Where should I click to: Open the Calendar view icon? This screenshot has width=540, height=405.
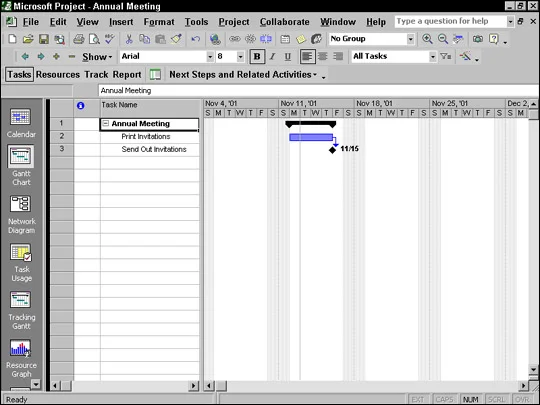click(20, 117)
